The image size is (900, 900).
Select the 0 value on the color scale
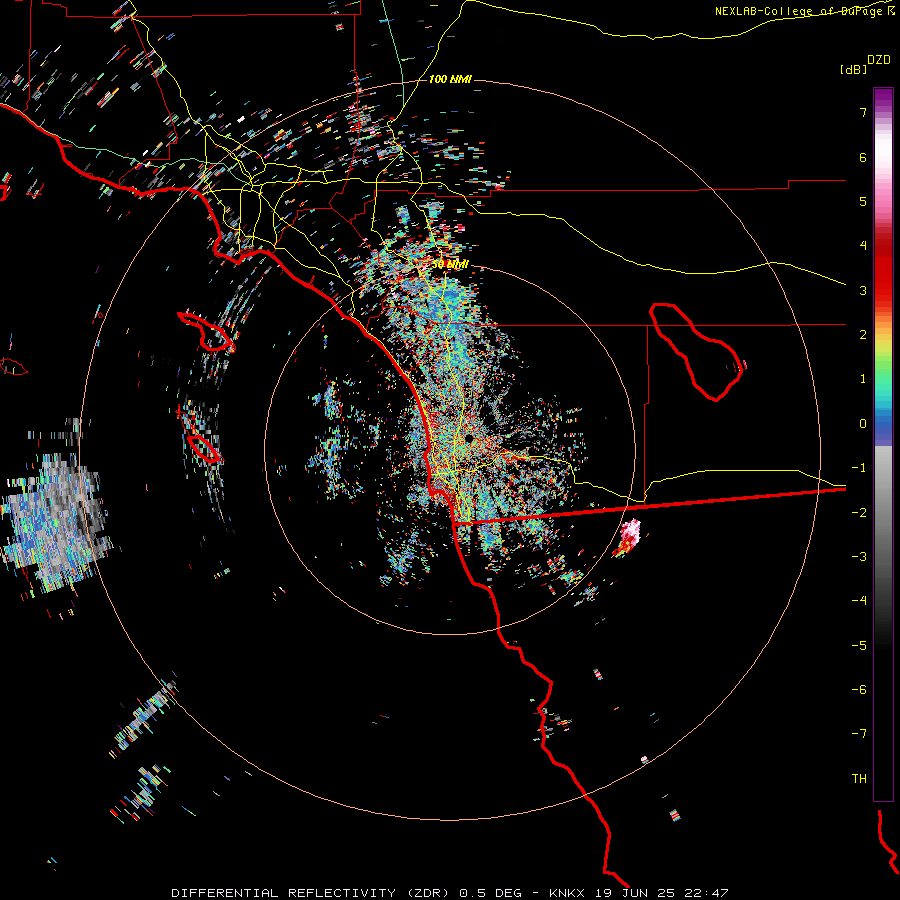pyautogui.click(x=863, y=424)
